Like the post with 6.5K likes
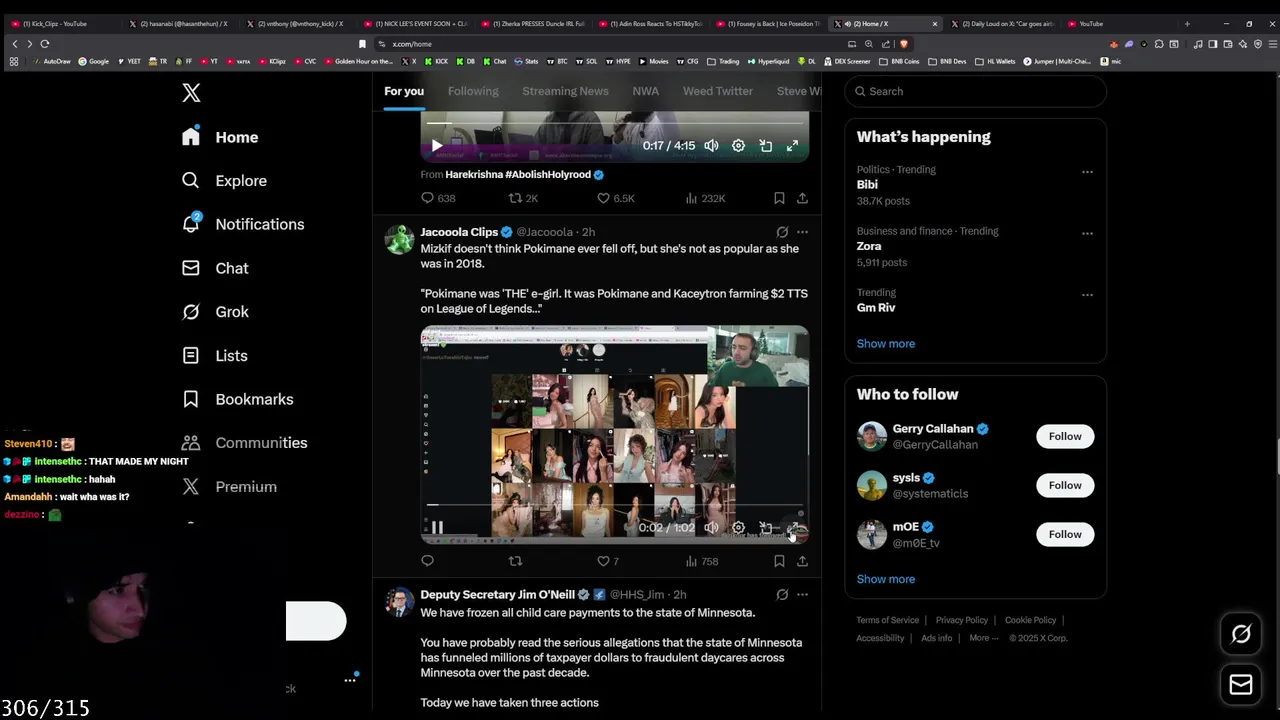The image size is (1280, 720). click(x=615, y=198)
